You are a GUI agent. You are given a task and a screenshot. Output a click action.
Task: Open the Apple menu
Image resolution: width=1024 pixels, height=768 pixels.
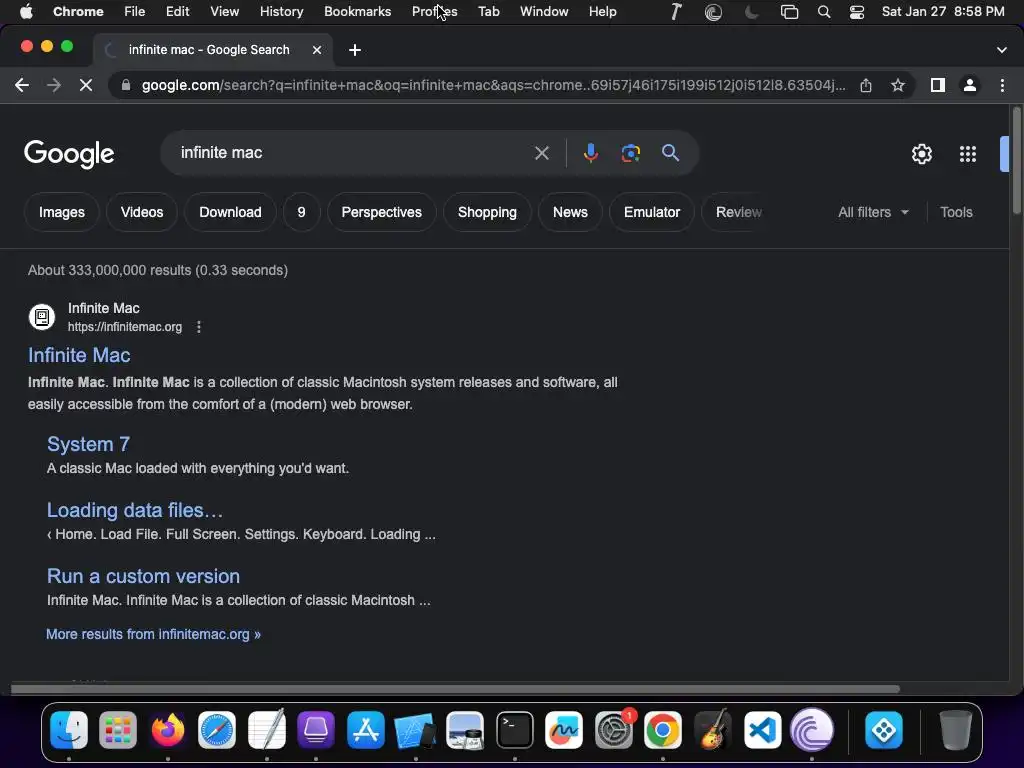26,12
